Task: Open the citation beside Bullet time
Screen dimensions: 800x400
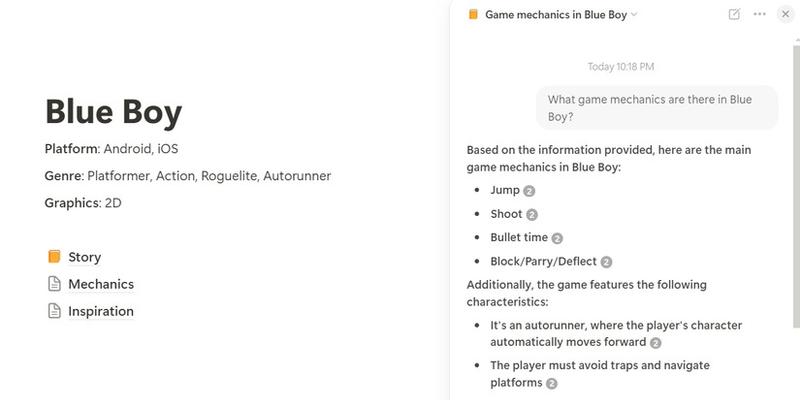Action: click(557, 238)
